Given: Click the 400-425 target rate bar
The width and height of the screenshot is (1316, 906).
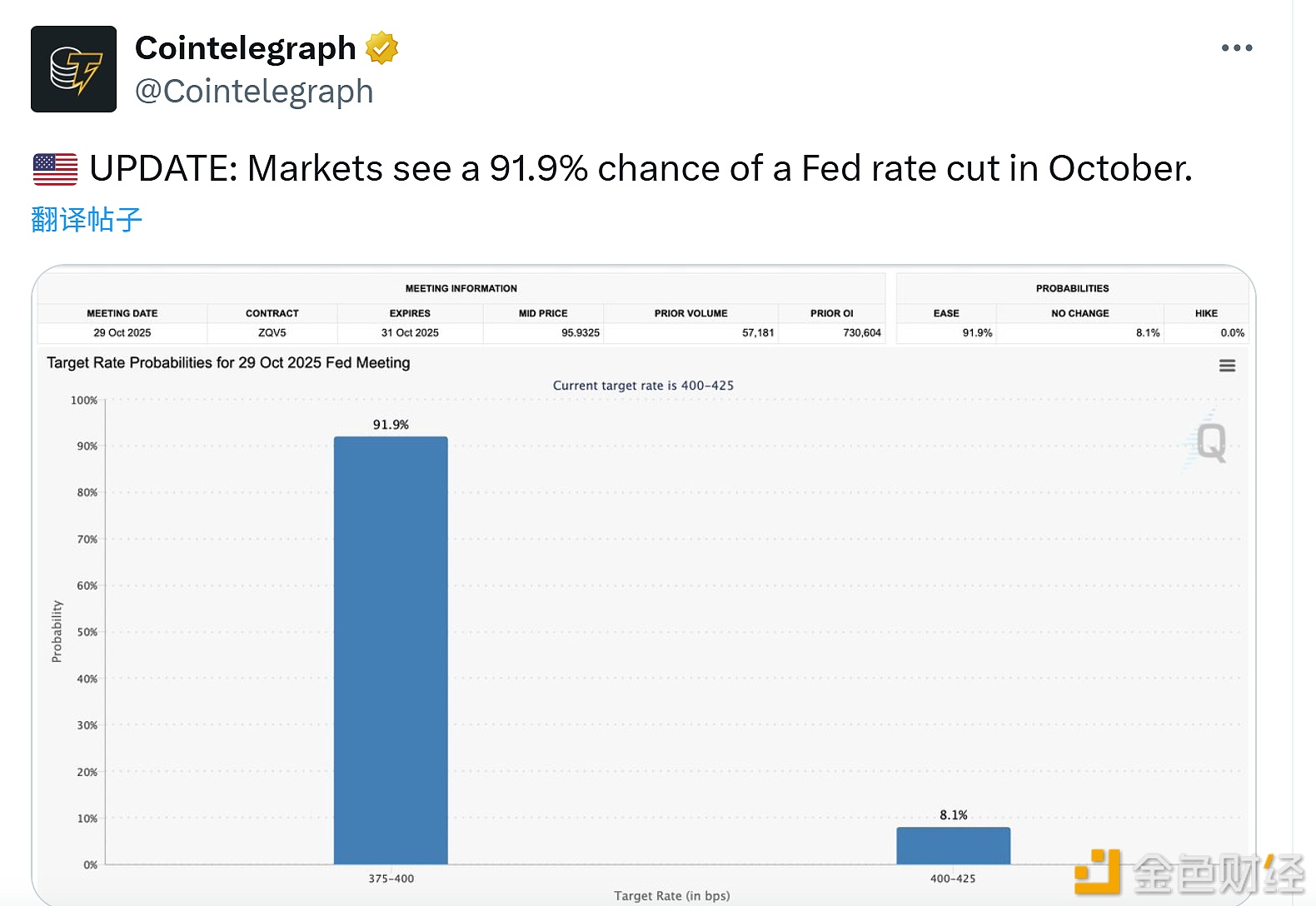Looking at the screenshot, I should 953,845.
